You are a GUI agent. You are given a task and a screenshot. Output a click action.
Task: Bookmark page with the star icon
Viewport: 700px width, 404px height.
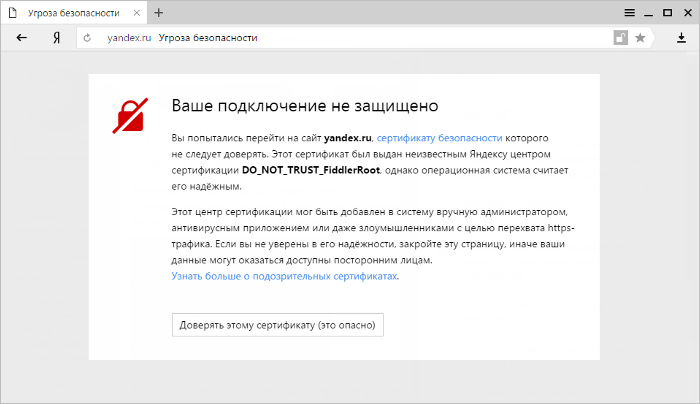point(640,38)
